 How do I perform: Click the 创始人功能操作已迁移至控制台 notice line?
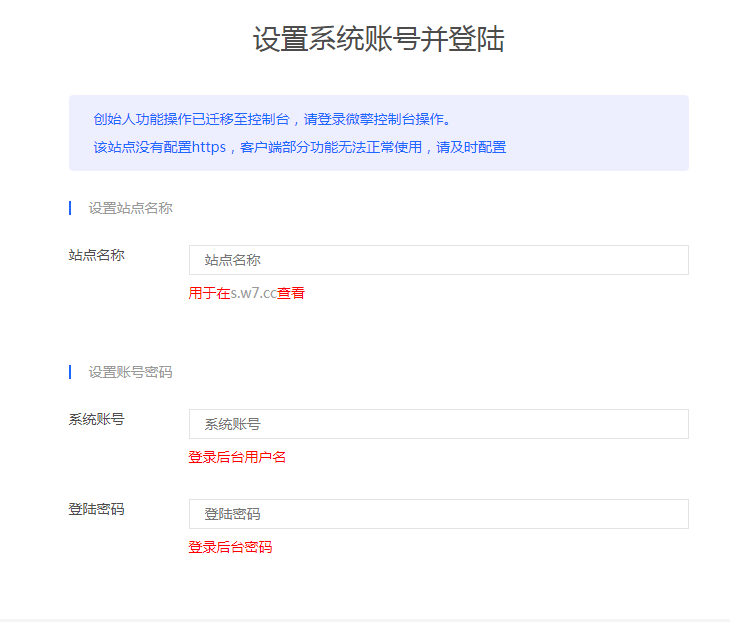(272, 119)
